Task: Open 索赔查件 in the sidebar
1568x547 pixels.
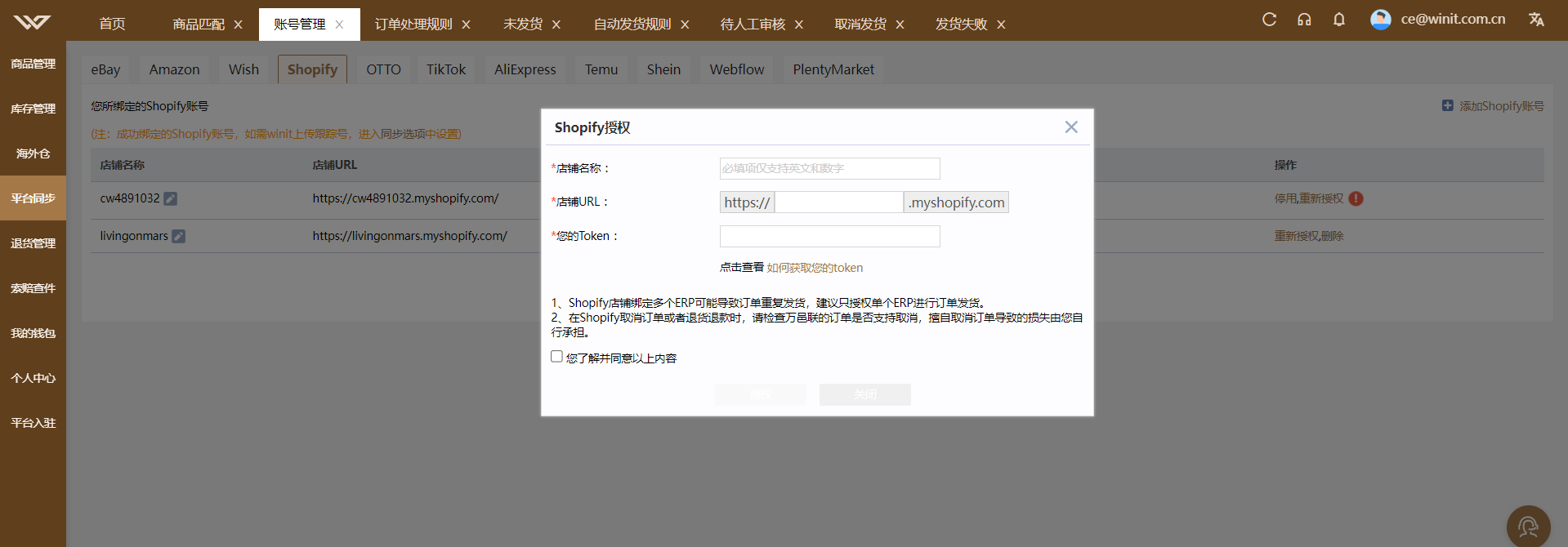Action: pyautogui.click(x=33, y=288)
